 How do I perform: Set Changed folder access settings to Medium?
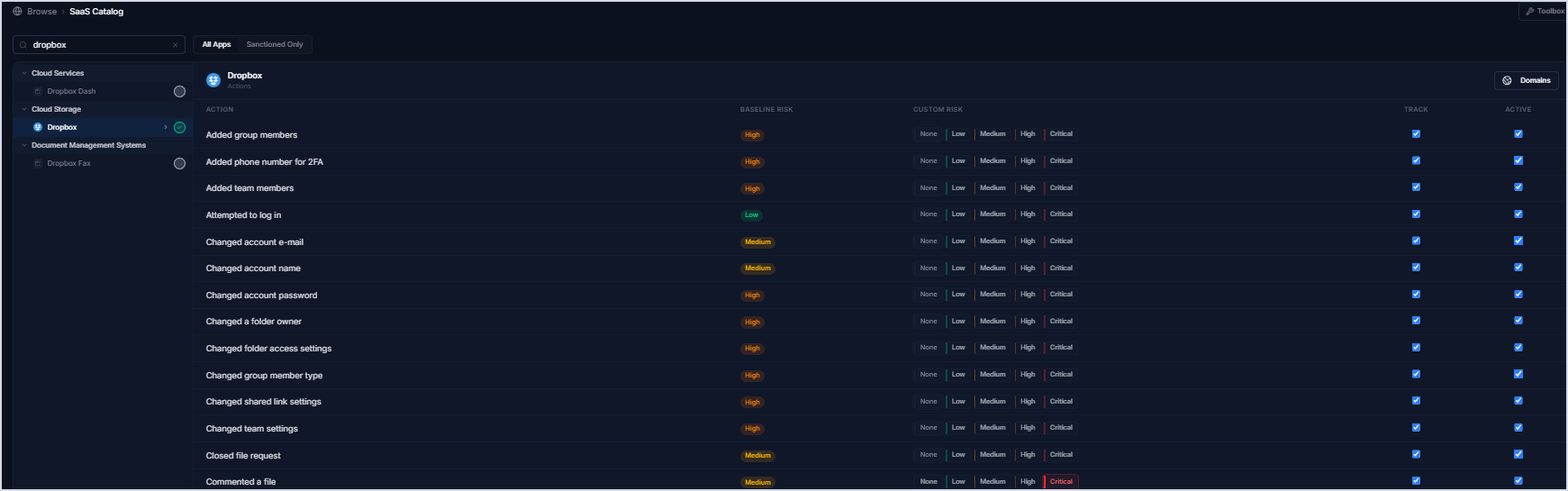[x=992, y=348]
